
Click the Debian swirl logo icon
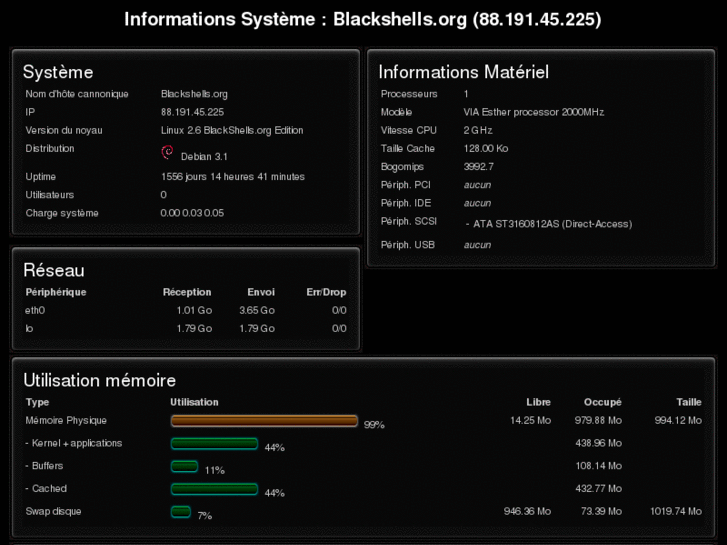(167, 152)
